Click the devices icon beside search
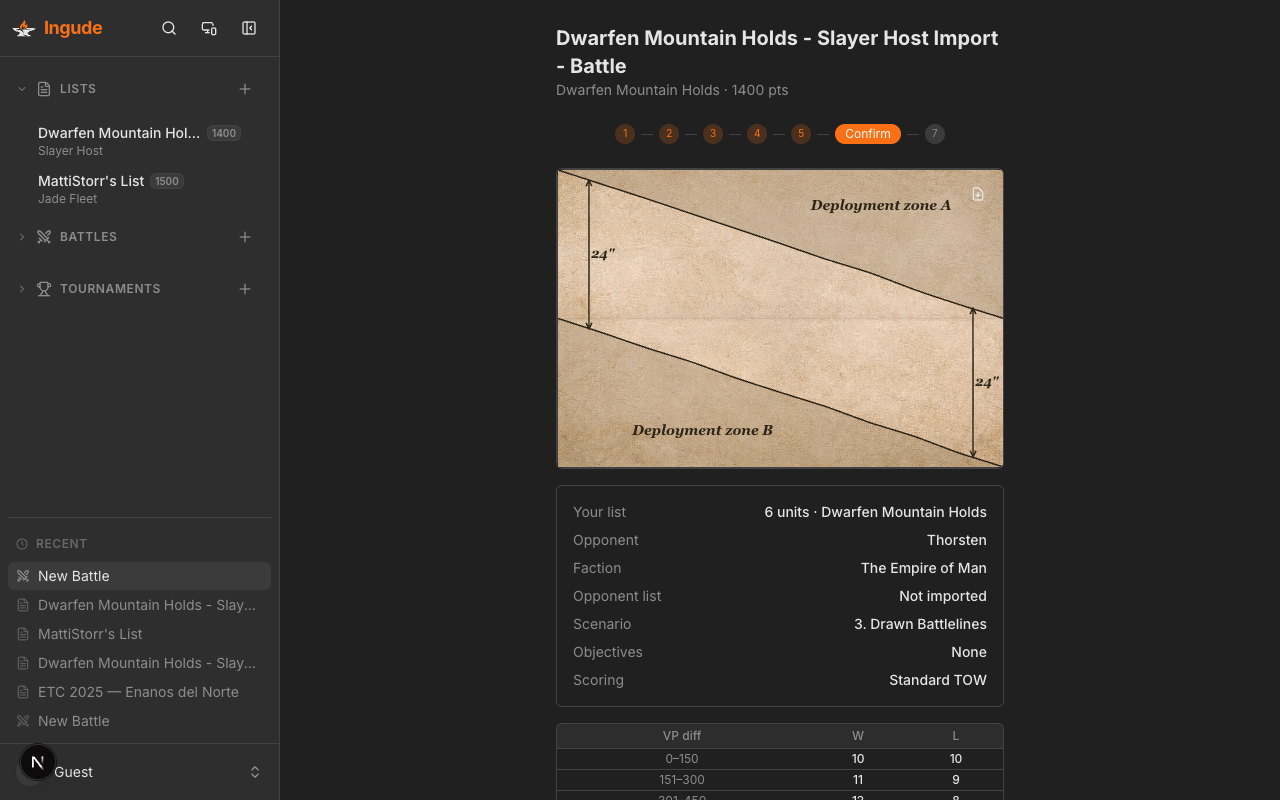 click(x=209, y=28)
